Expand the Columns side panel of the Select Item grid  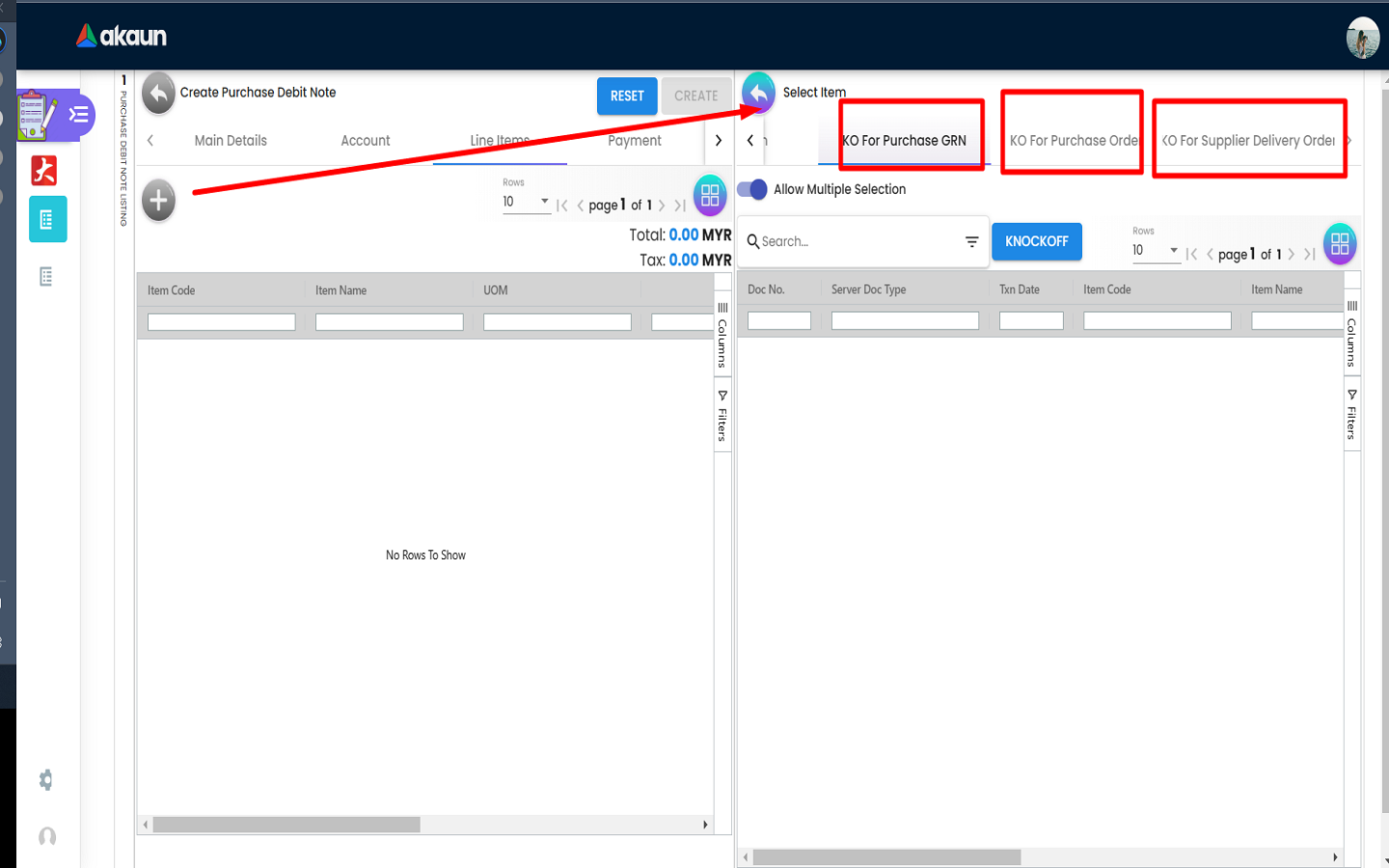[1352, 333]
